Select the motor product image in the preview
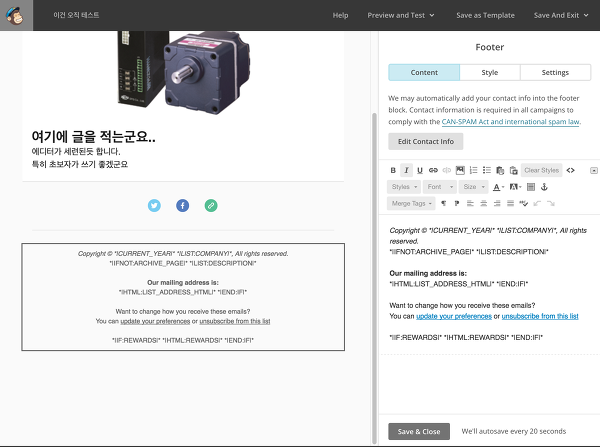The height and width of the screenshot is (447, 600). tap(184, 72)
